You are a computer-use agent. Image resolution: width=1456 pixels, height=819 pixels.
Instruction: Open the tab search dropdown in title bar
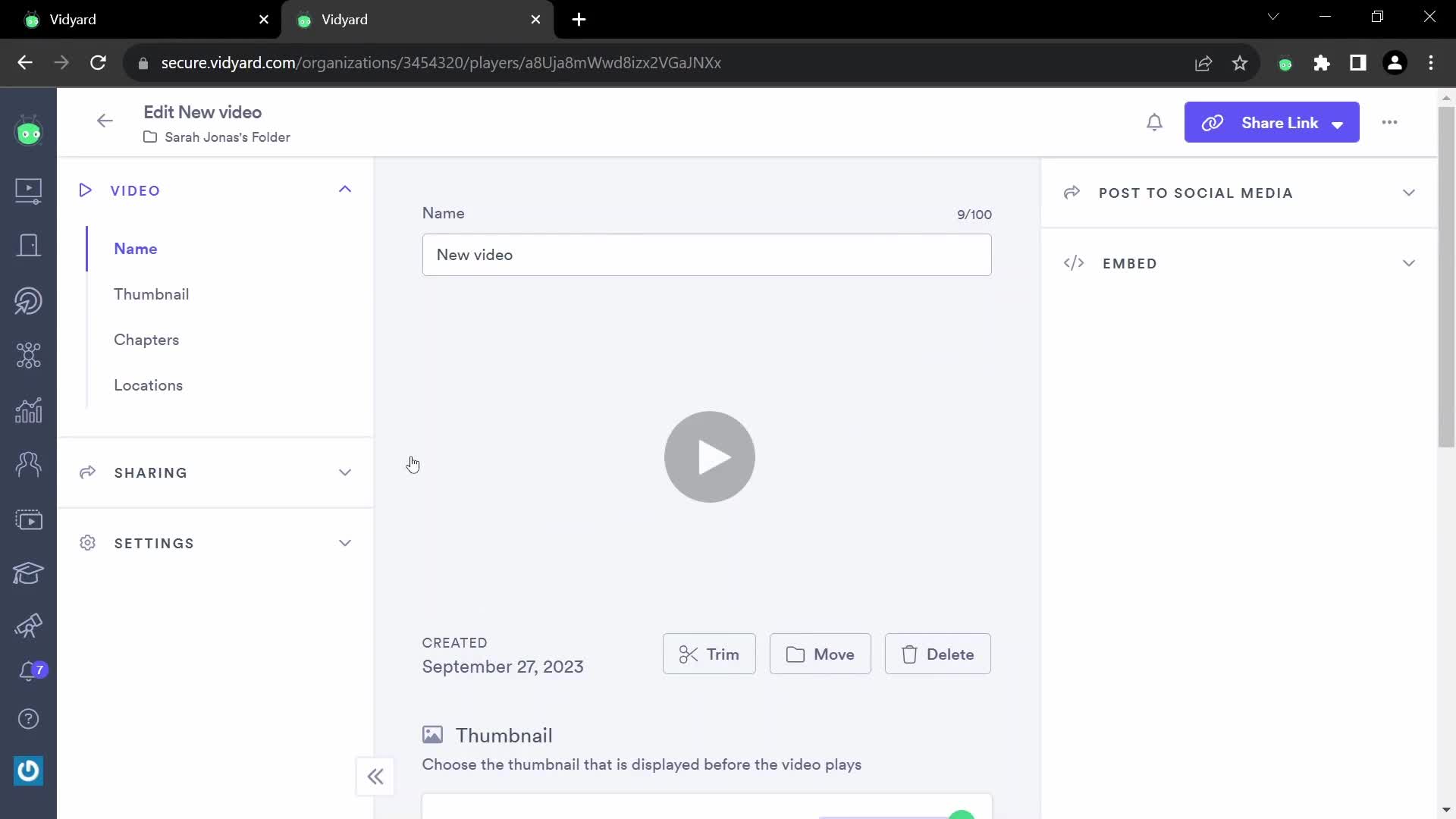(1273, 17)
